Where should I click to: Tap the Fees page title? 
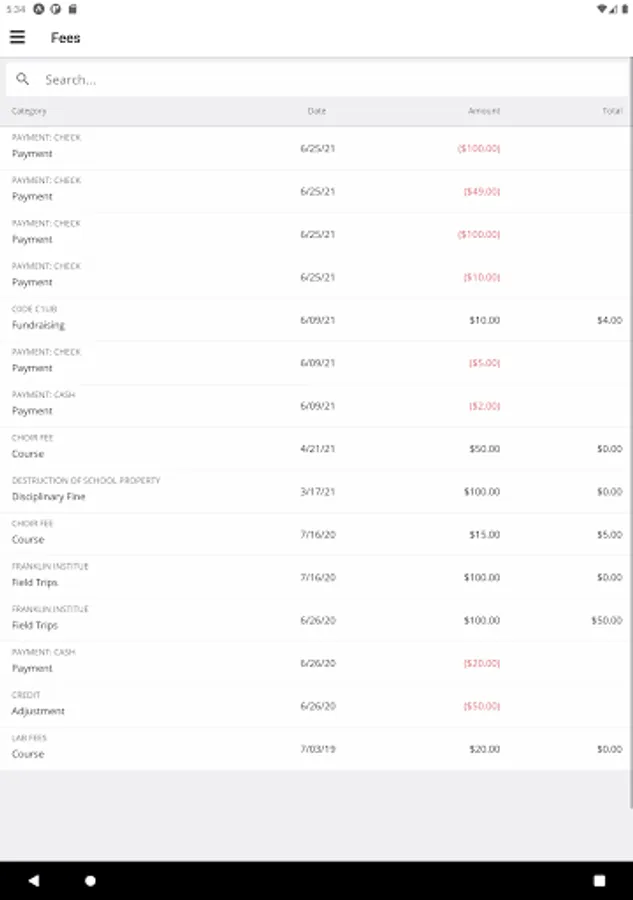(66, 38)
